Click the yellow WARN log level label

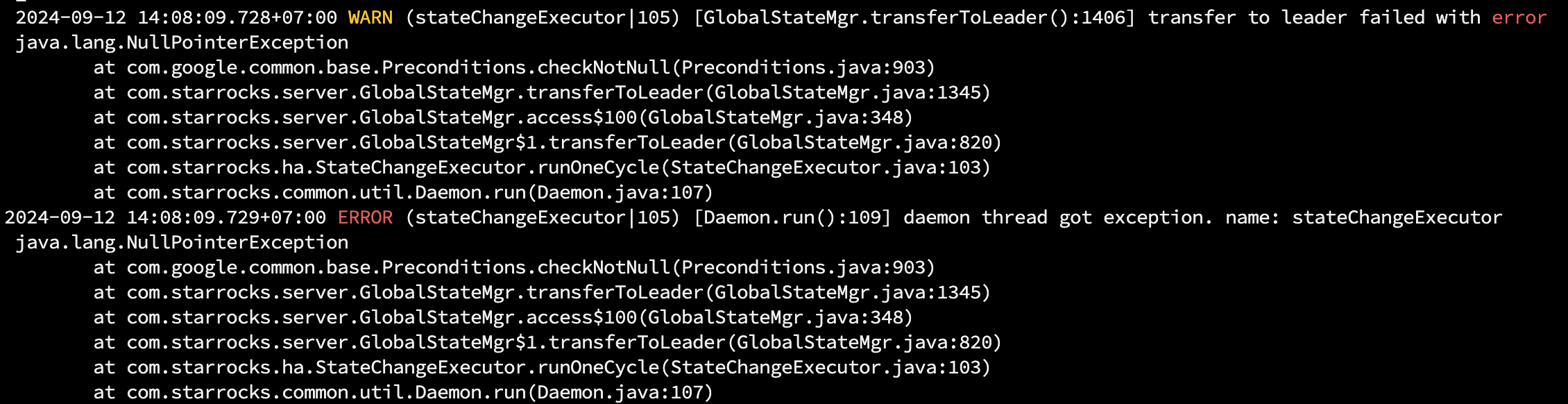click(x=370, y=18)
